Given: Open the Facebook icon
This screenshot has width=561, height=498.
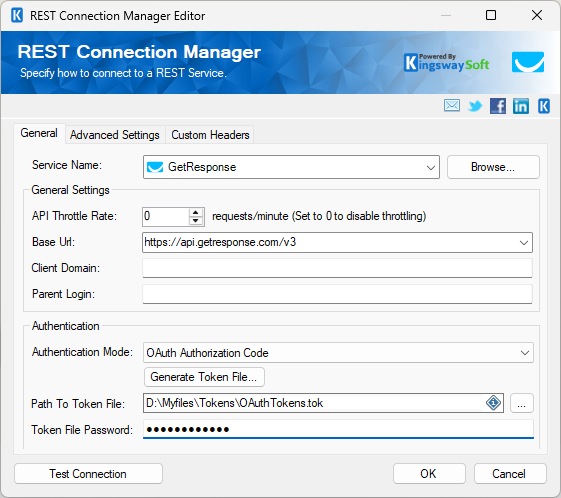Looking at the screenshot, I should pyautogui.click(x=498, y=106).
